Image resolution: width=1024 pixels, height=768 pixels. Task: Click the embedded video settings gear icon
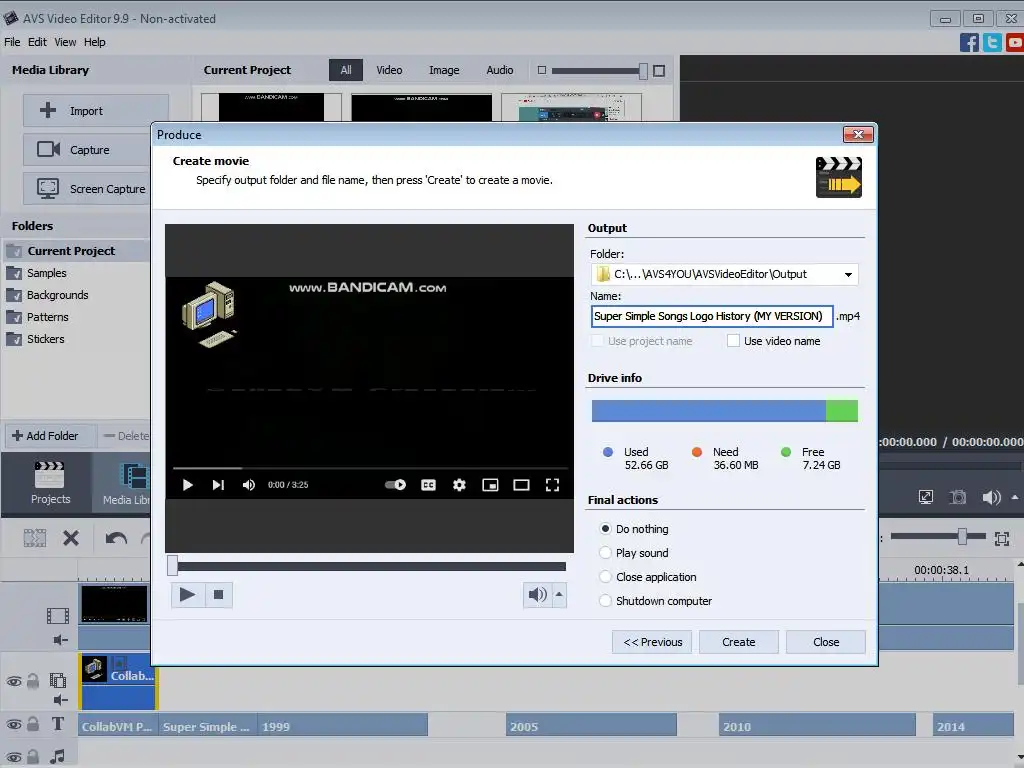[x=459, y=485]
